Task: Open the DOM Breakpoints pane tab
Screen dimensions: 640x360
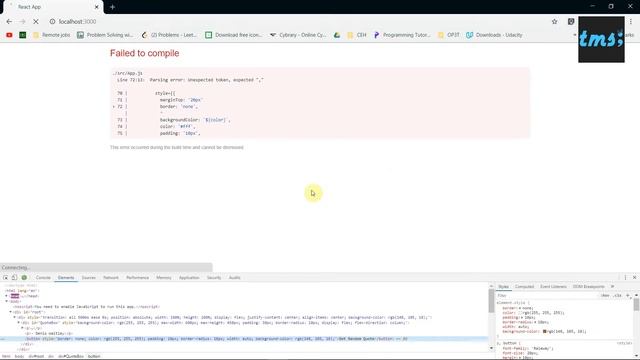Action: tap(589, 287)
